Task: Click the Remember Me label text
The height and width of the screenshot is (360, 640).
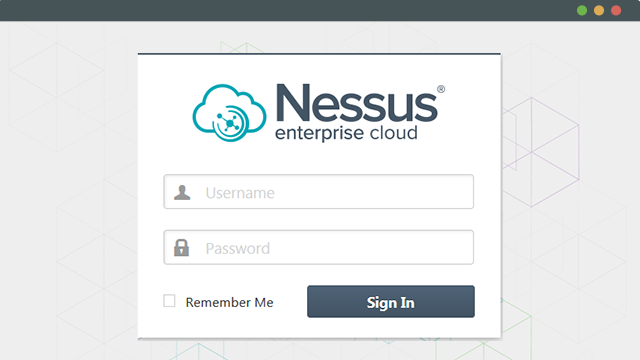Action: point(229,302)
